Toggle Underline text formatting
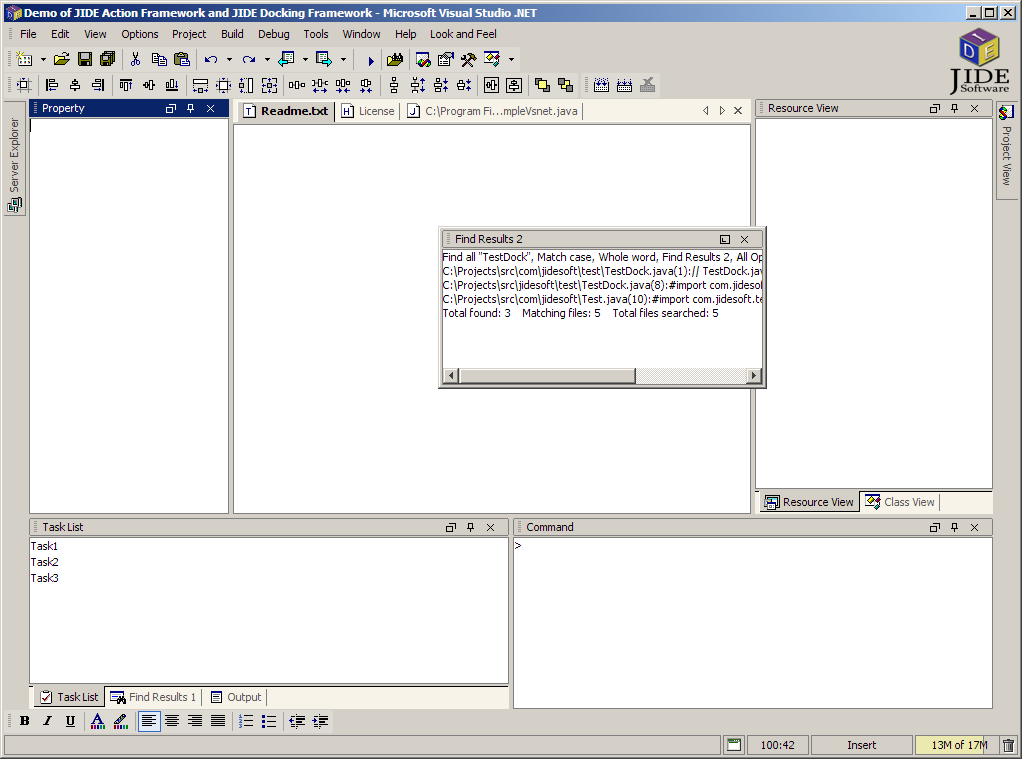1022x759 pixels. pyautogui.click(x=70, y=721)
